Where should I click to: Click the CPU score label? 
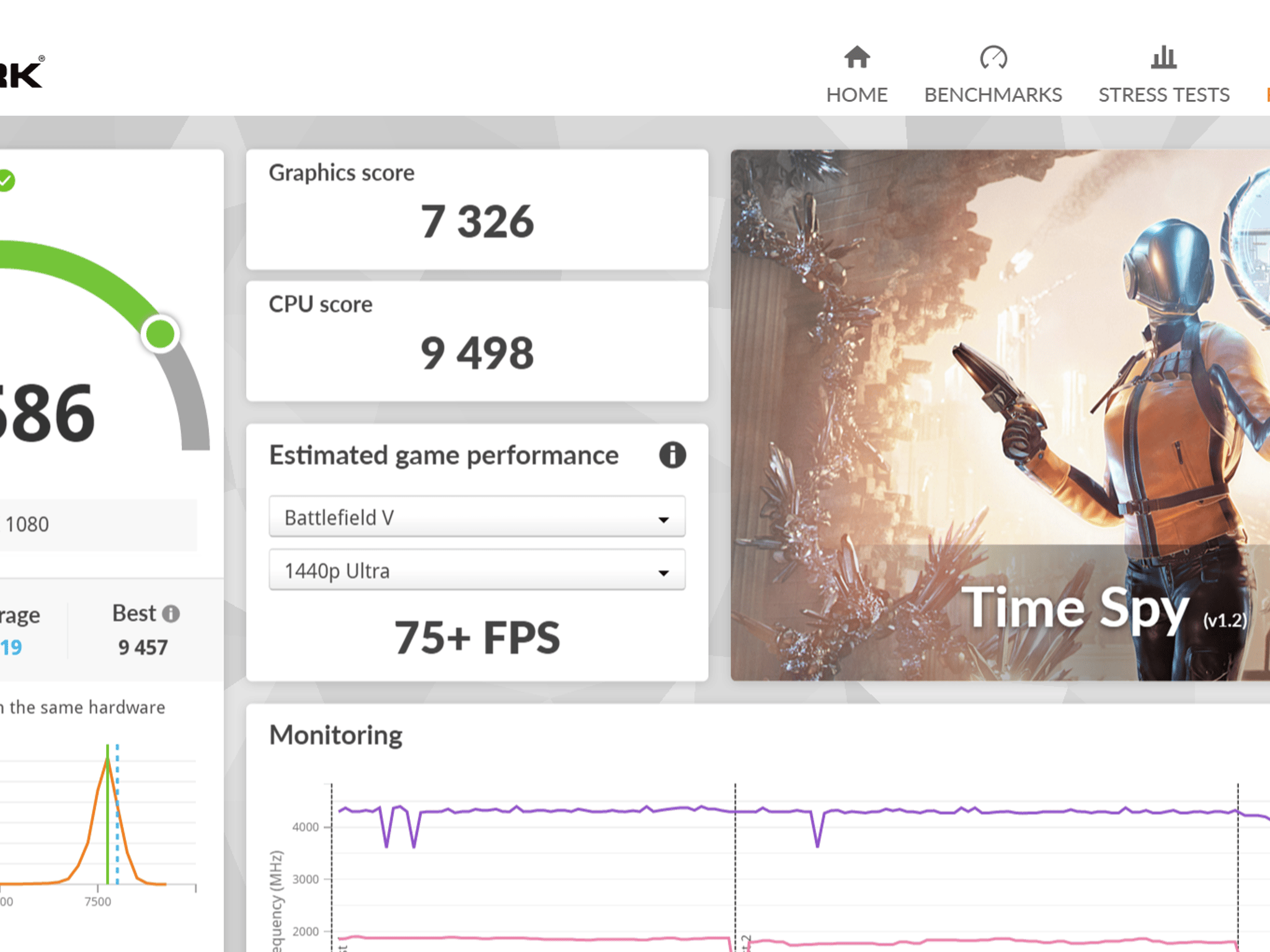[x=321, y=304]
